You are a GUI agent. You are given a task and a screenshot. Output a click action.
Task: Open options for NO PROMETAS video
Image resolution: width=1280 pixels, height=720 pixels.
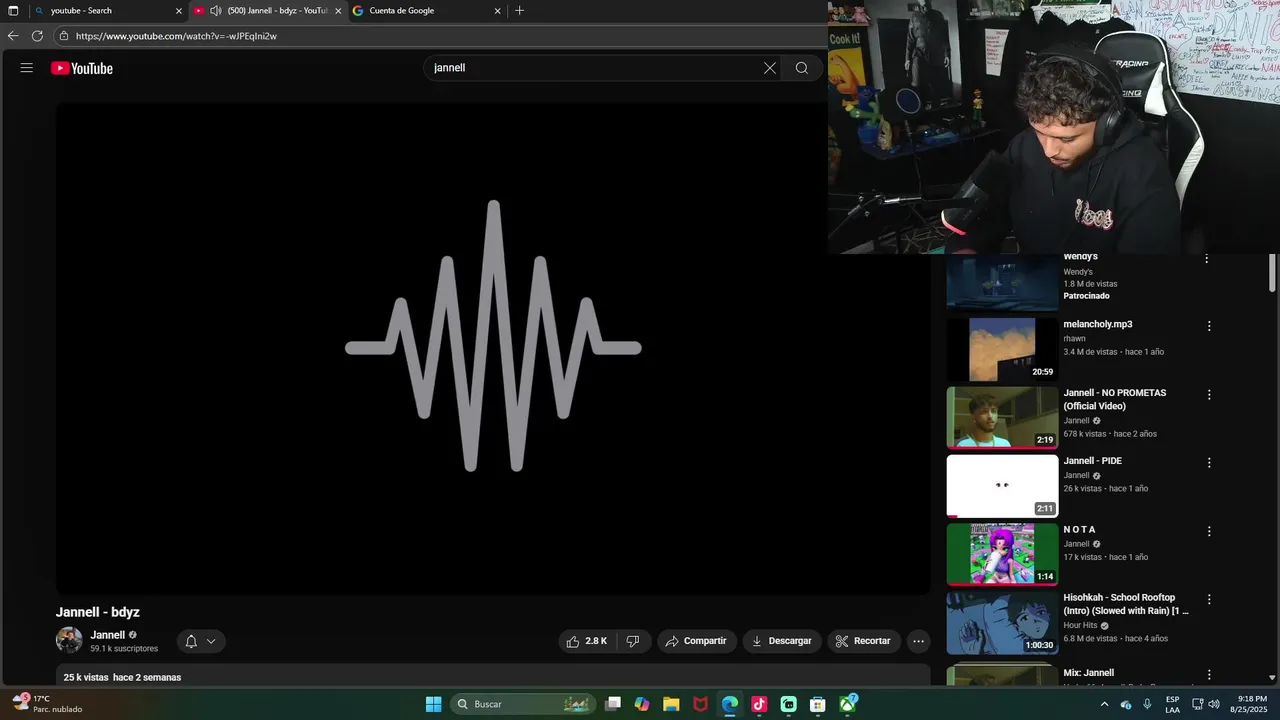coord(1209,395)
